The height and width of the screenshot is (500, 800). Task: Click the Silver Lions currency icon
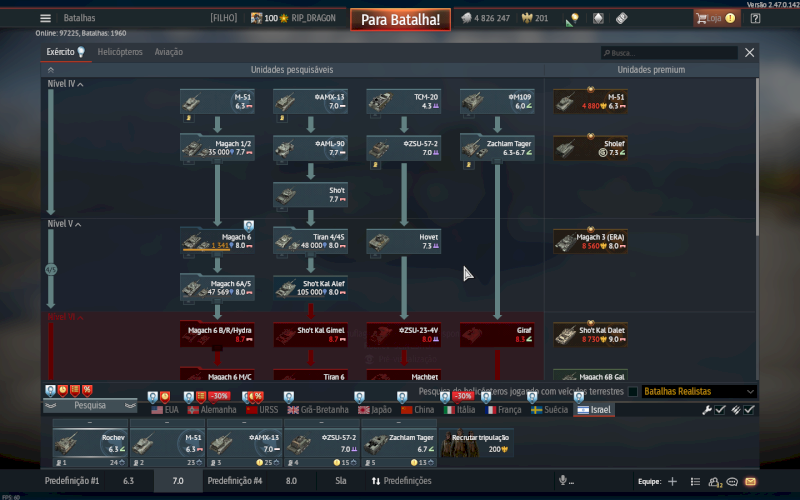point(467,18)
